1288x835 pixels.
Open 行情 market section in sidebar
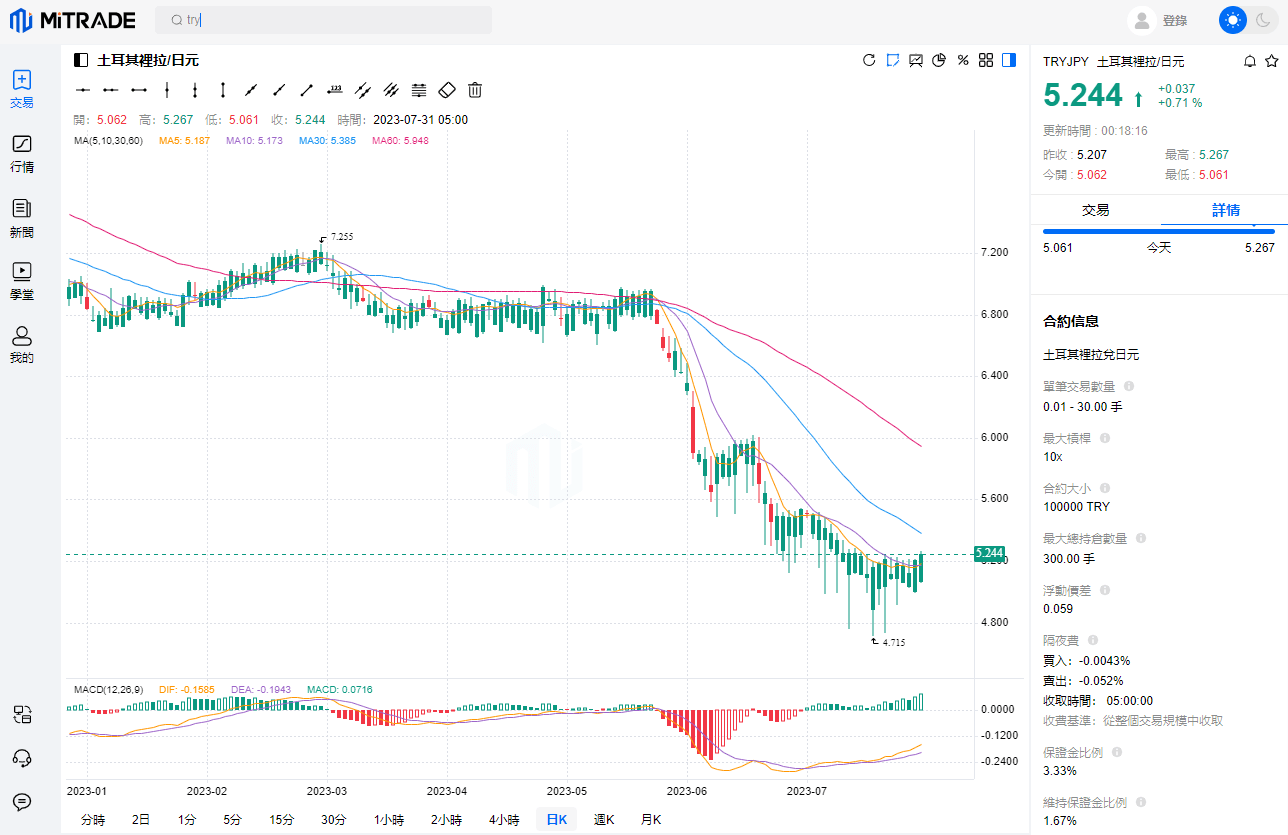pos(22,154)
